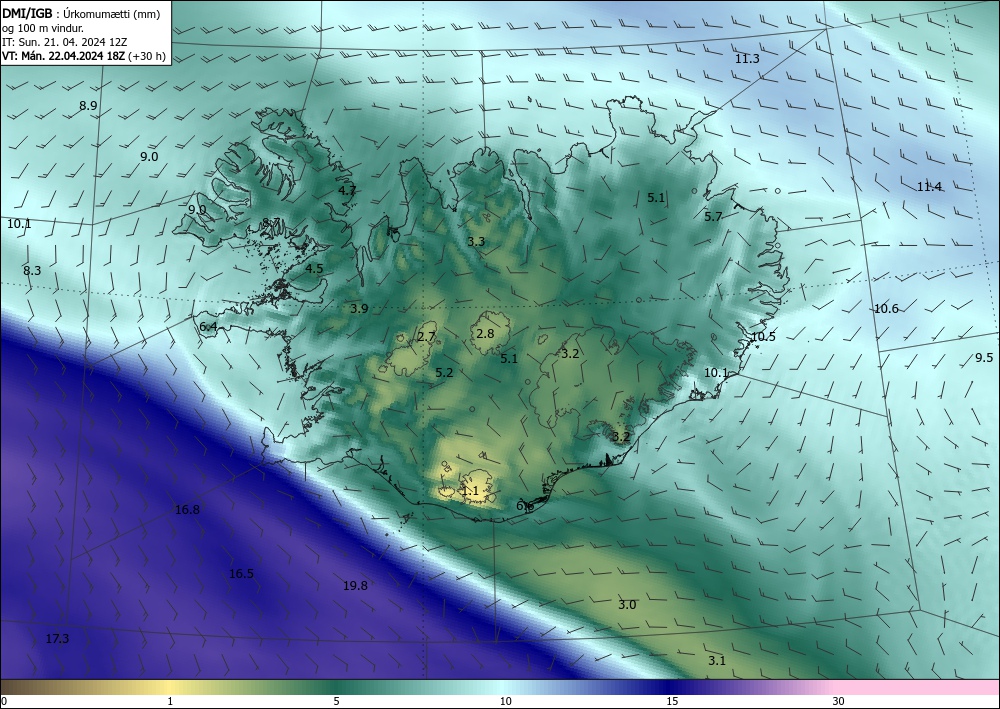Image resolution: width=1000 pixels, height=709 pixels.
Task: Click the color scale label 30
Action: coord(838,701)
